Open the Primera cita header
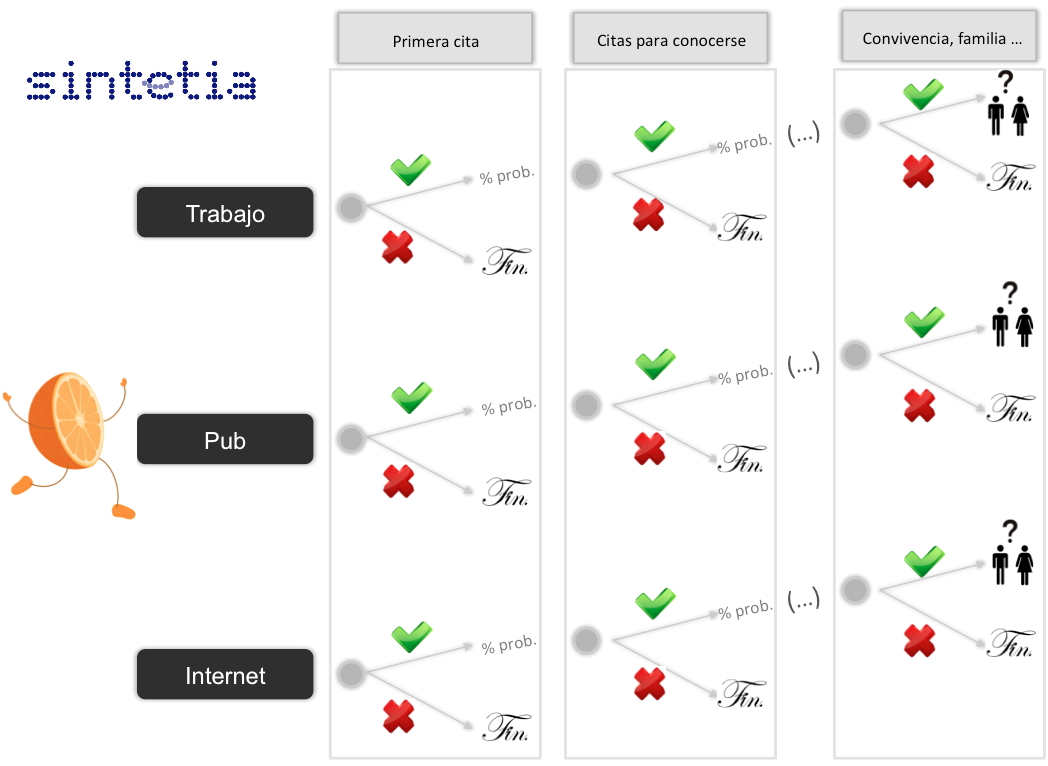This screenshot has width=1048, height=766. pos(435,39)
